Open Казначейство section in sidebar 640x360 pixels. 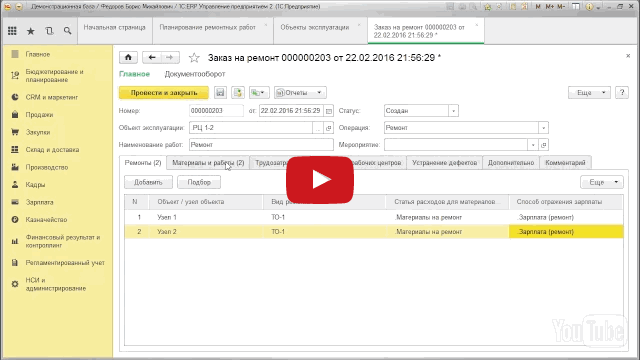[46, 220]
